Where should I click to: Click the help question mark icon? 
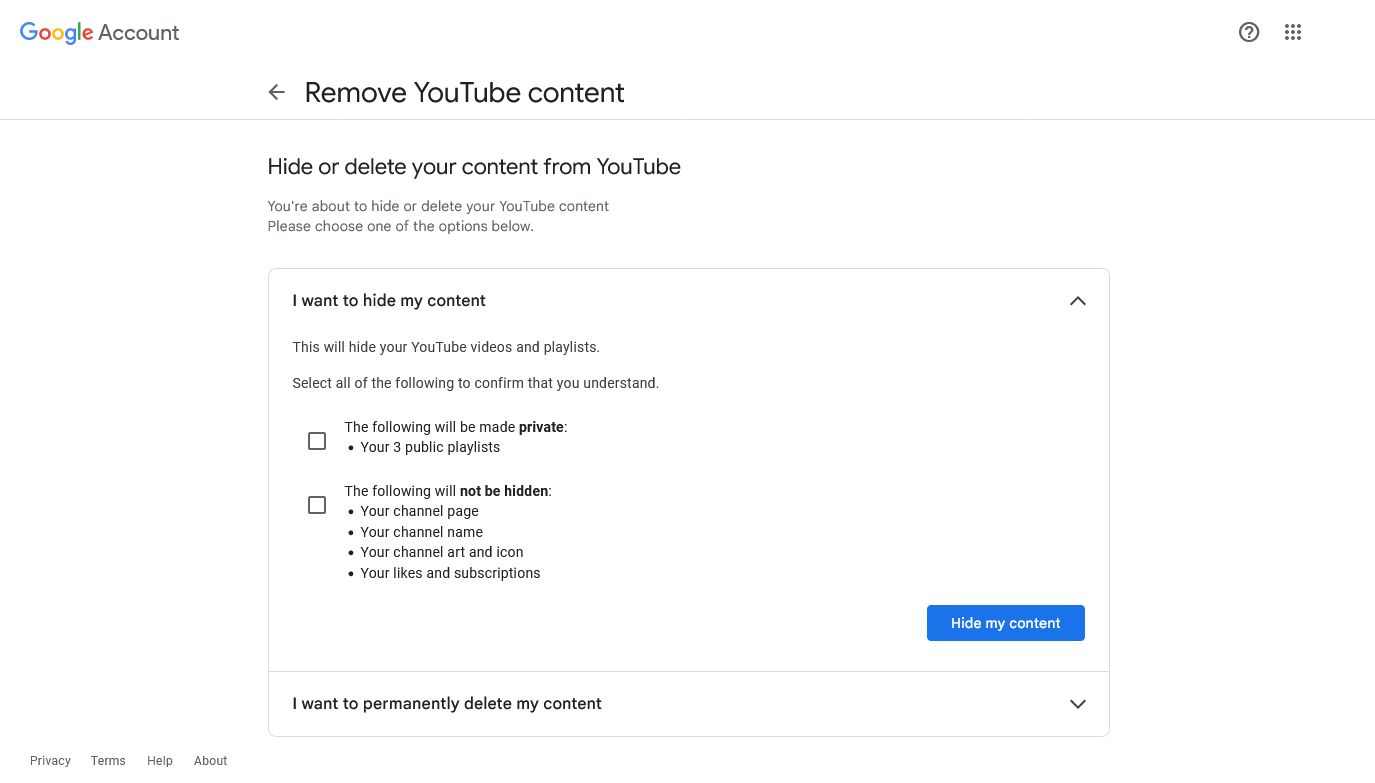point(1249,32)
